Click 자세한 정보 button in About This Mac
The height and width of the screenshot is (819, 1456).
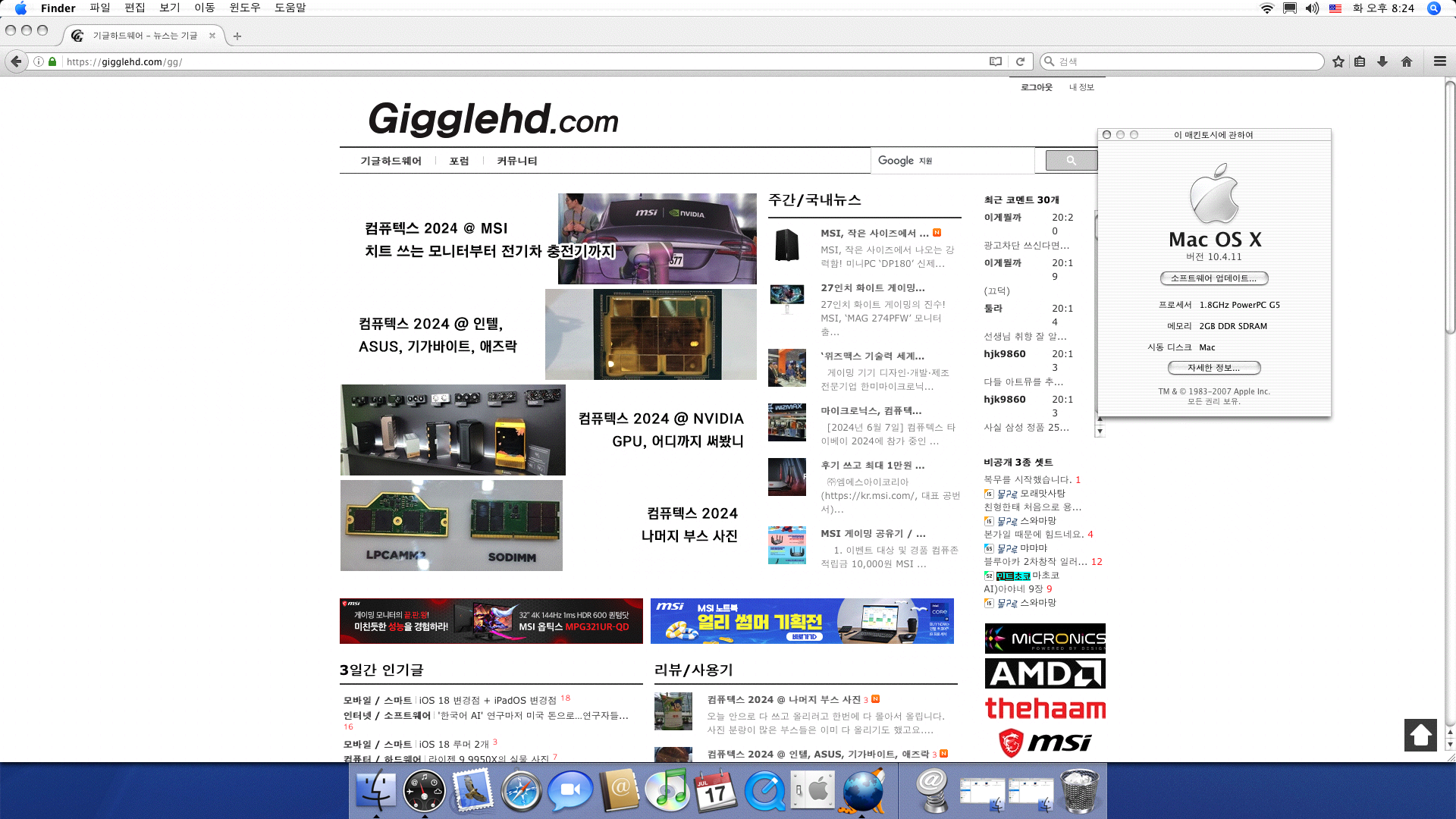pos(1214,368)
